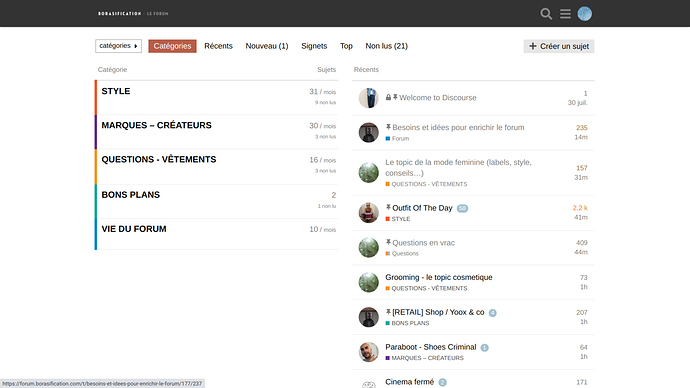
Task: Switch to the Nouveau (1) tab
Action: [267, 46]
